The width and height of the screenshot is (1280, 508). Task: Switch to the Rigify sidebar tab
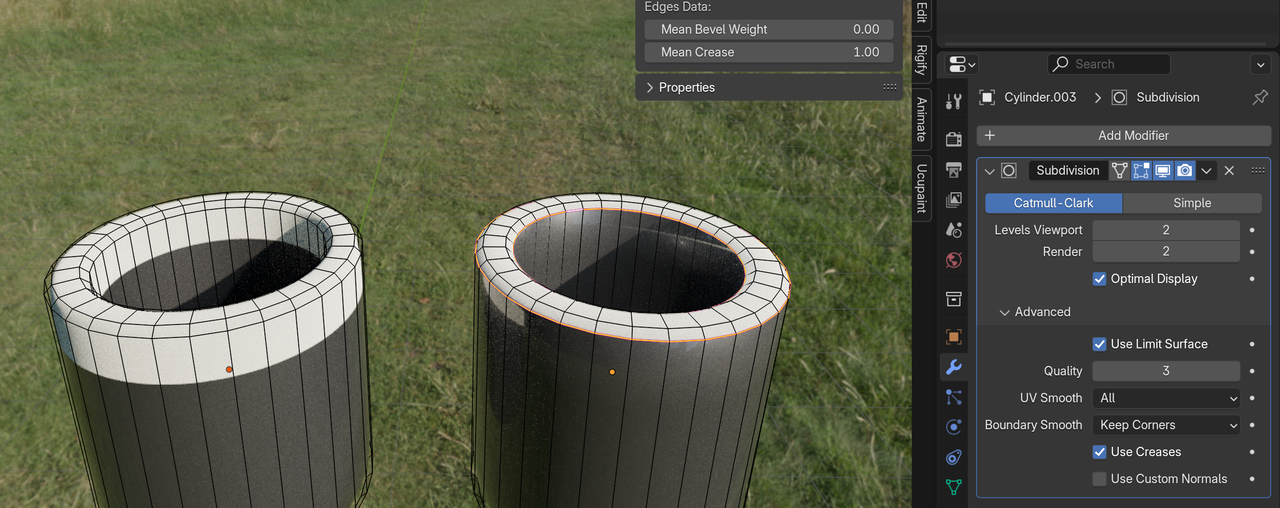coord(921,60)
